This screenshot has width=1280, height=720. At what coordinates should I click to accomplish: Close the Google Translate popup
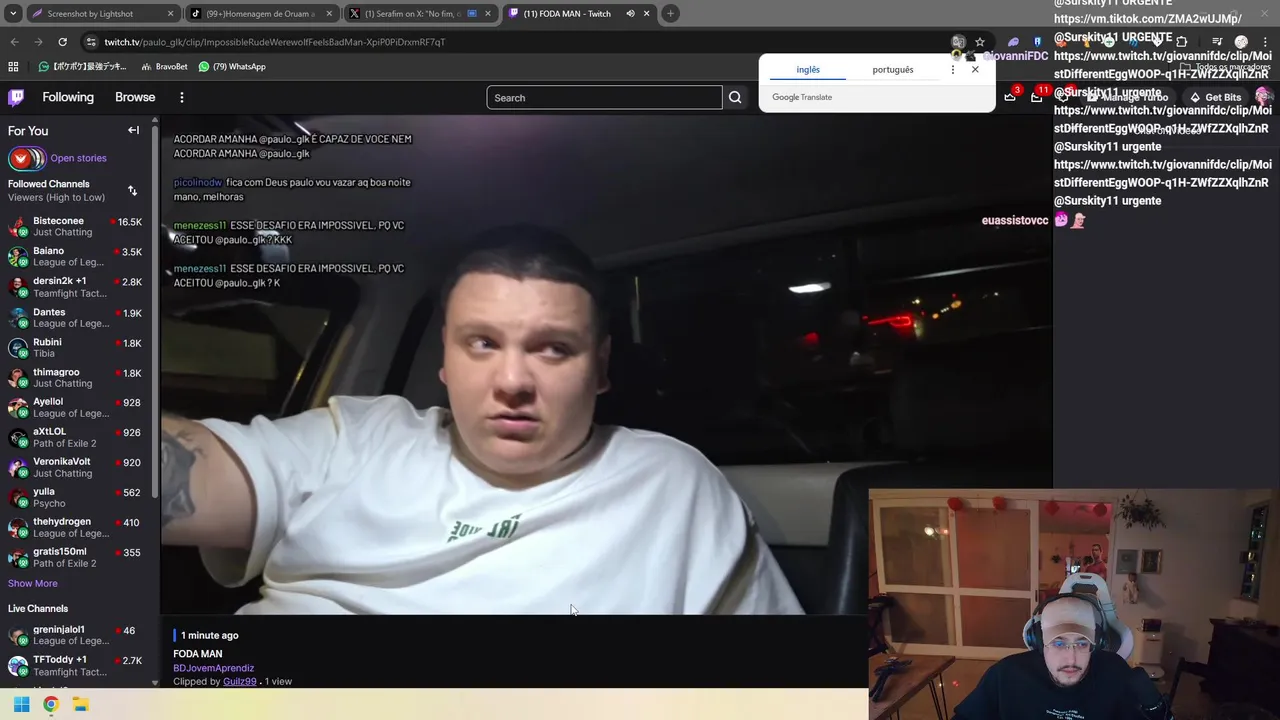click(x=975, y=69)
